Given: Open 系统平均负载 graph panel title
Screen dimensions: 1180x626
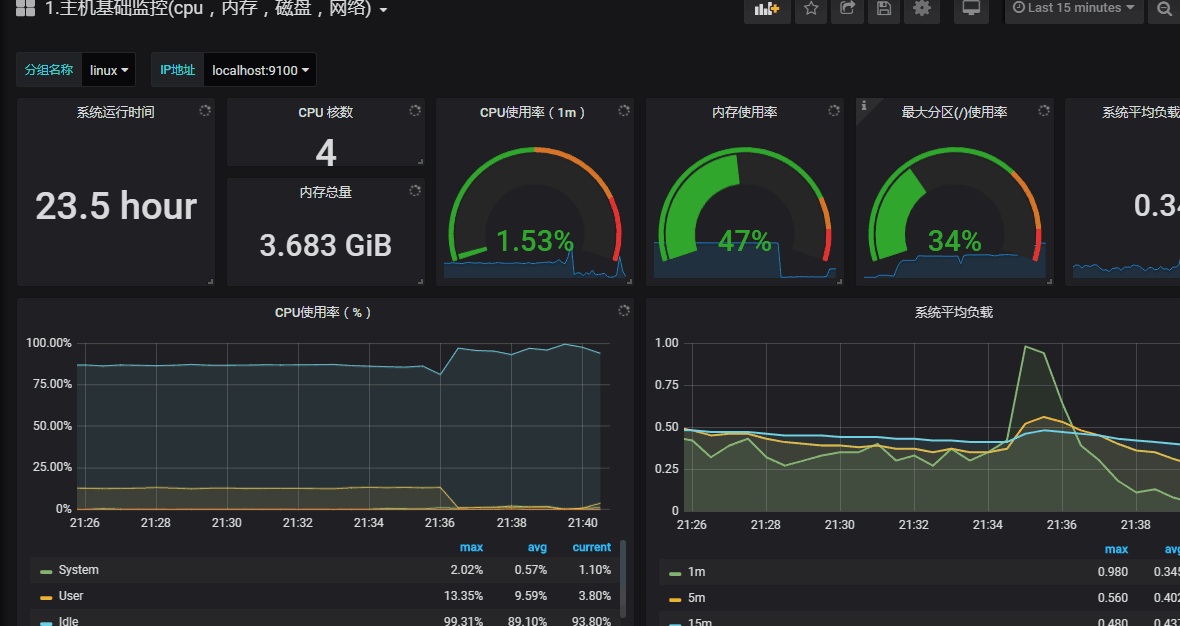Looking at the screenshot, I should [x=954, y=312].
